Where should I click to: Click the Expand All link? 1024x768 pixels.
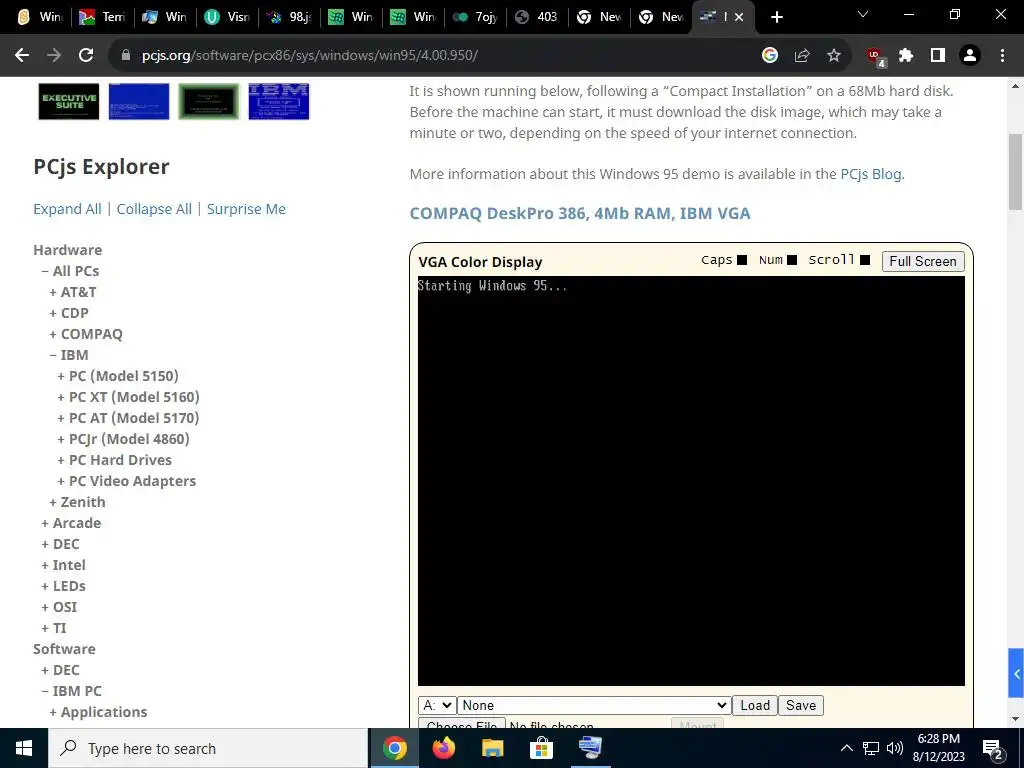(x=67, y=209)
